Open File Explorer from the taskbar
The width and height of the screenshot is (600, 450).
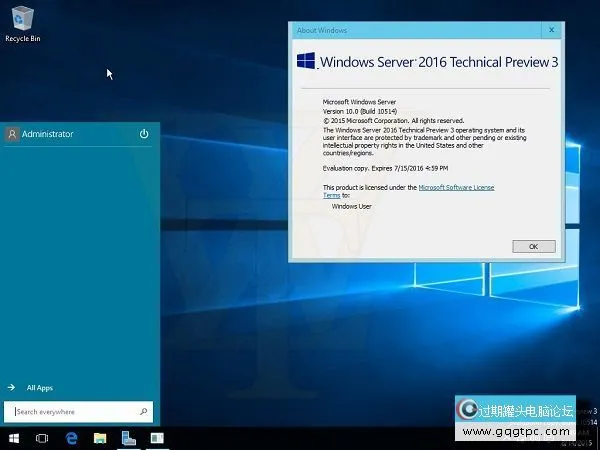pos(100,438)
